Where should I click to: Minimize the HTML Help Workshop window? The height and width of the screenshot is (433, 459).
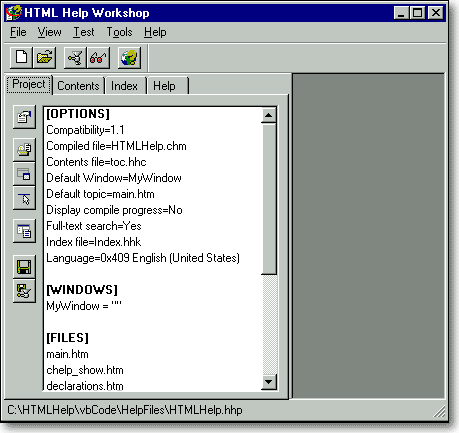coord(401,13)
